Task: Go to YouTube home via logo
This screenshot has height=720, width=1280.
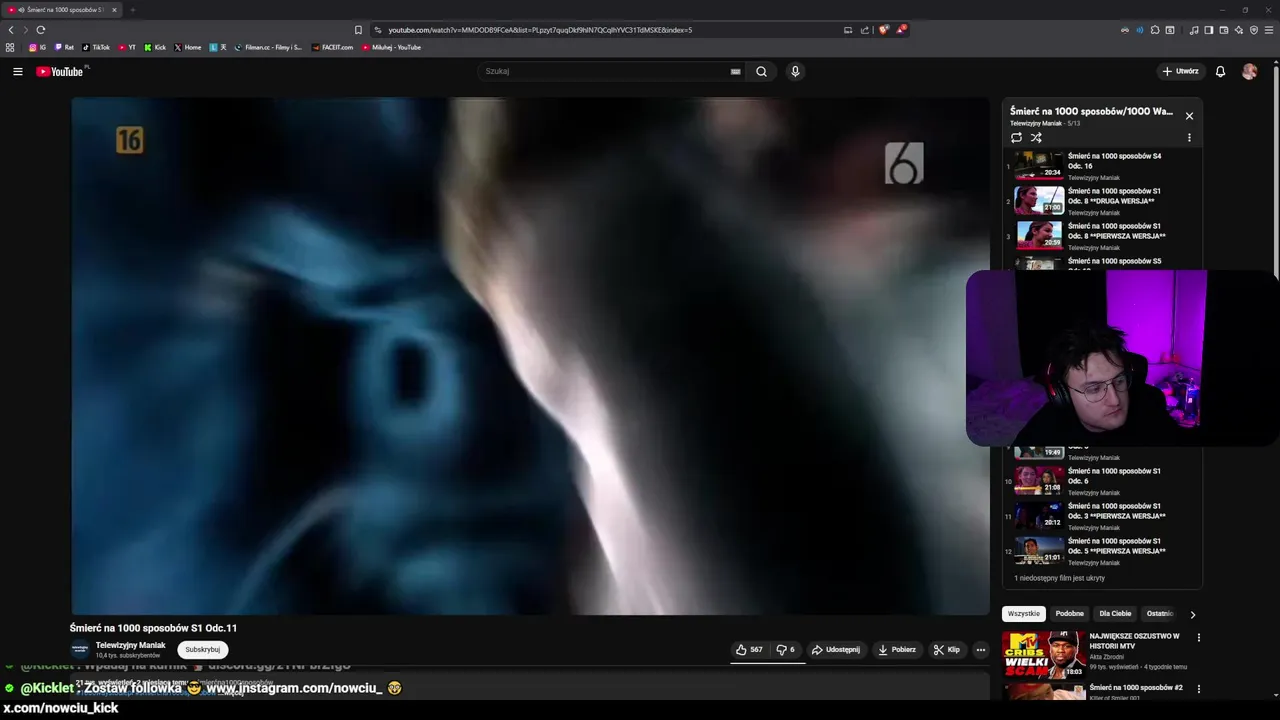Action: [x=60, y=71]
